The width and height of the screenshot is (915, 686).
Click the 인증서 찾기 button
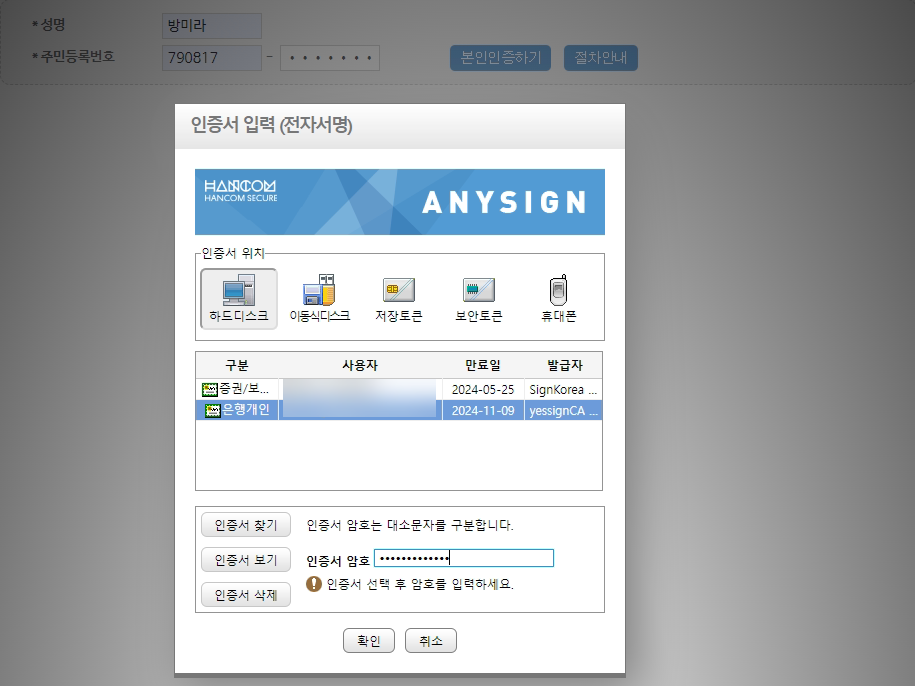(246, 525)
